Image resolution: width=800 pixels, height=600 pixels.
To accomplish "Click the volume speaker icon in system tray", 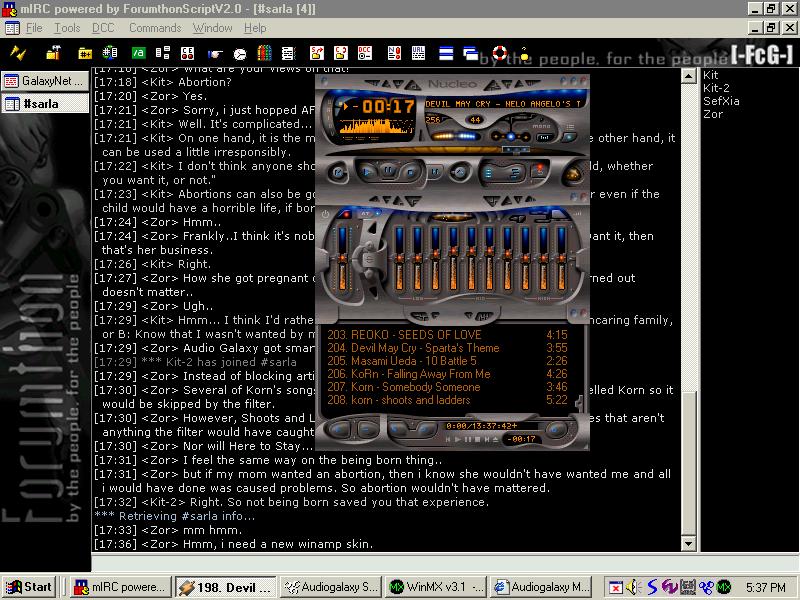I will 634,587.
